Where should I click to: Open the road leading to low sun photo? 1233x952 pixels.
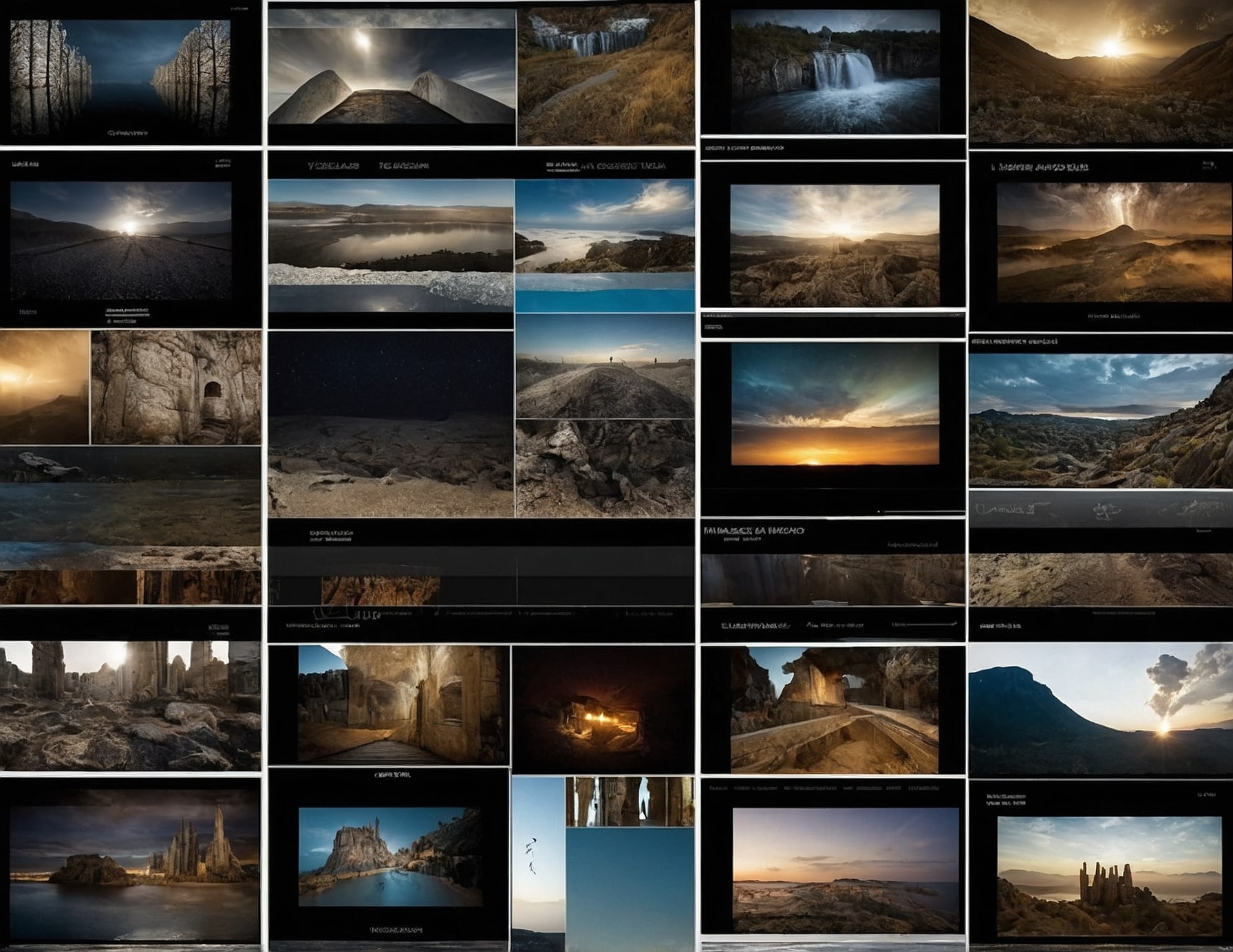tap(120, 240)
